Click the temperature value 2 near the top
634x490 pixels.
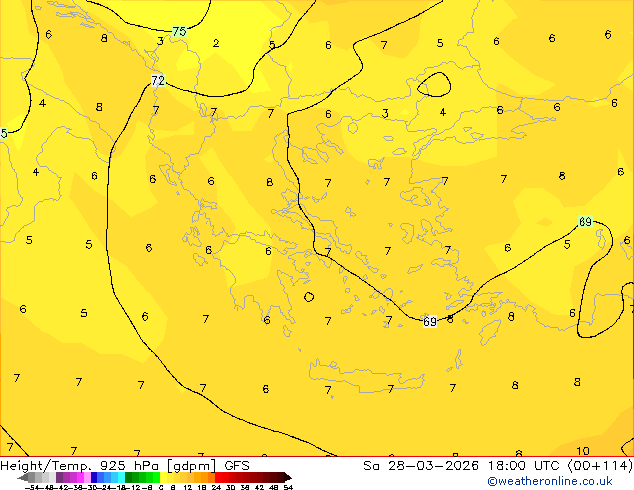(216, 43)
